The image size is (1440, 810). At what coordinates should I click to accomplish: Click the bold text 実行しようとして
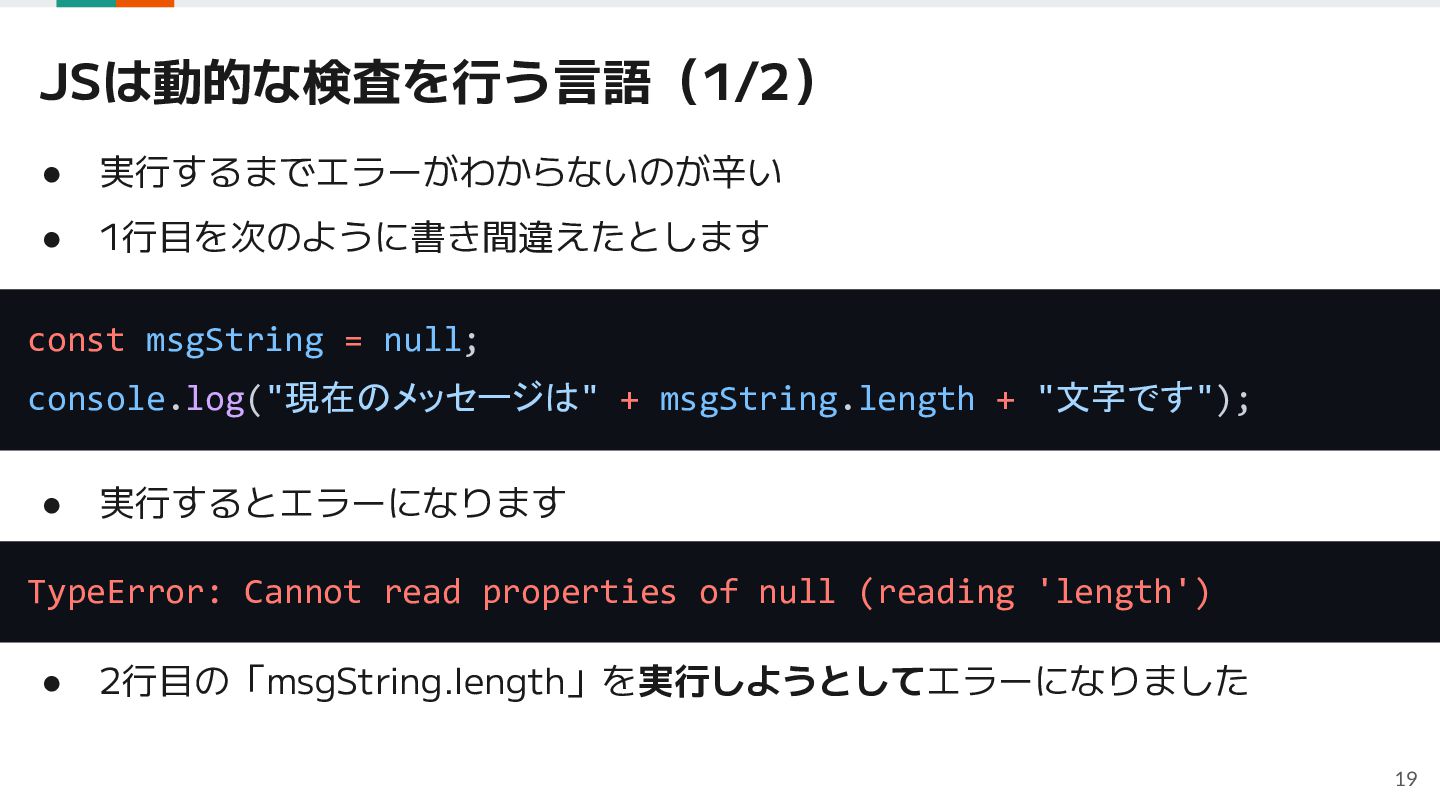781,681
